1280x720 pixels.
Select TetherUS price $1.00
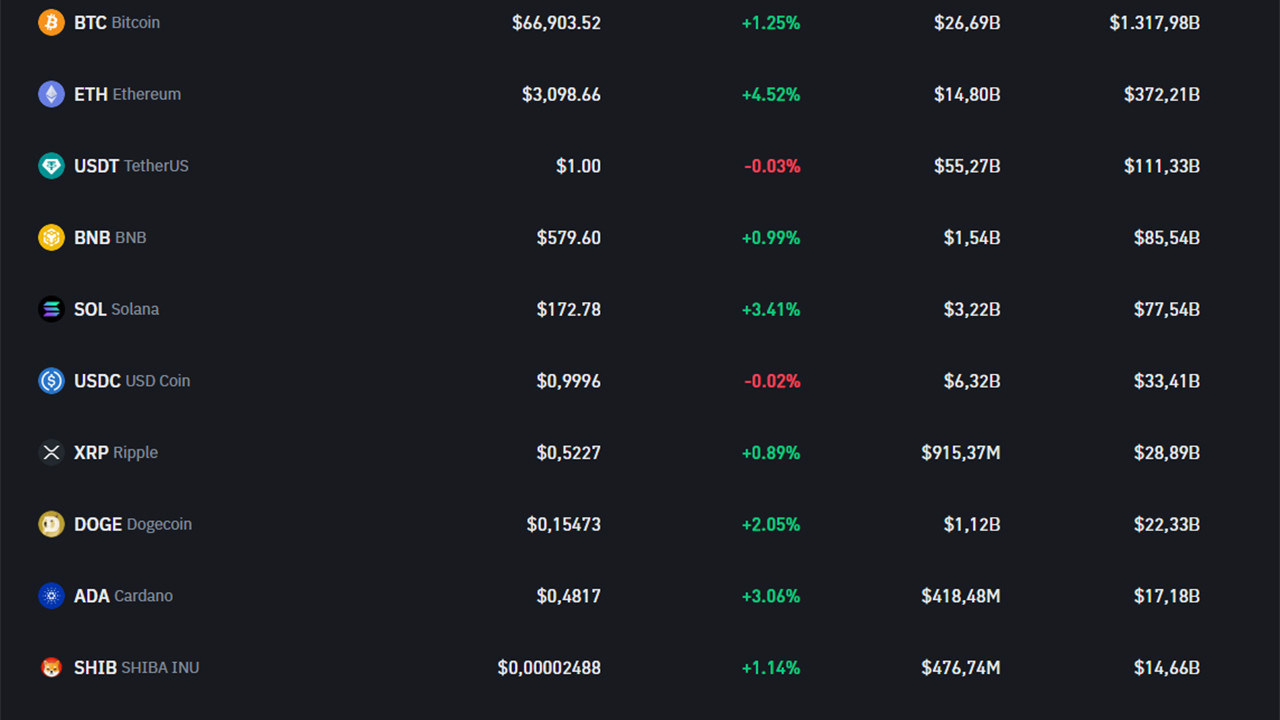click(579, 166)
